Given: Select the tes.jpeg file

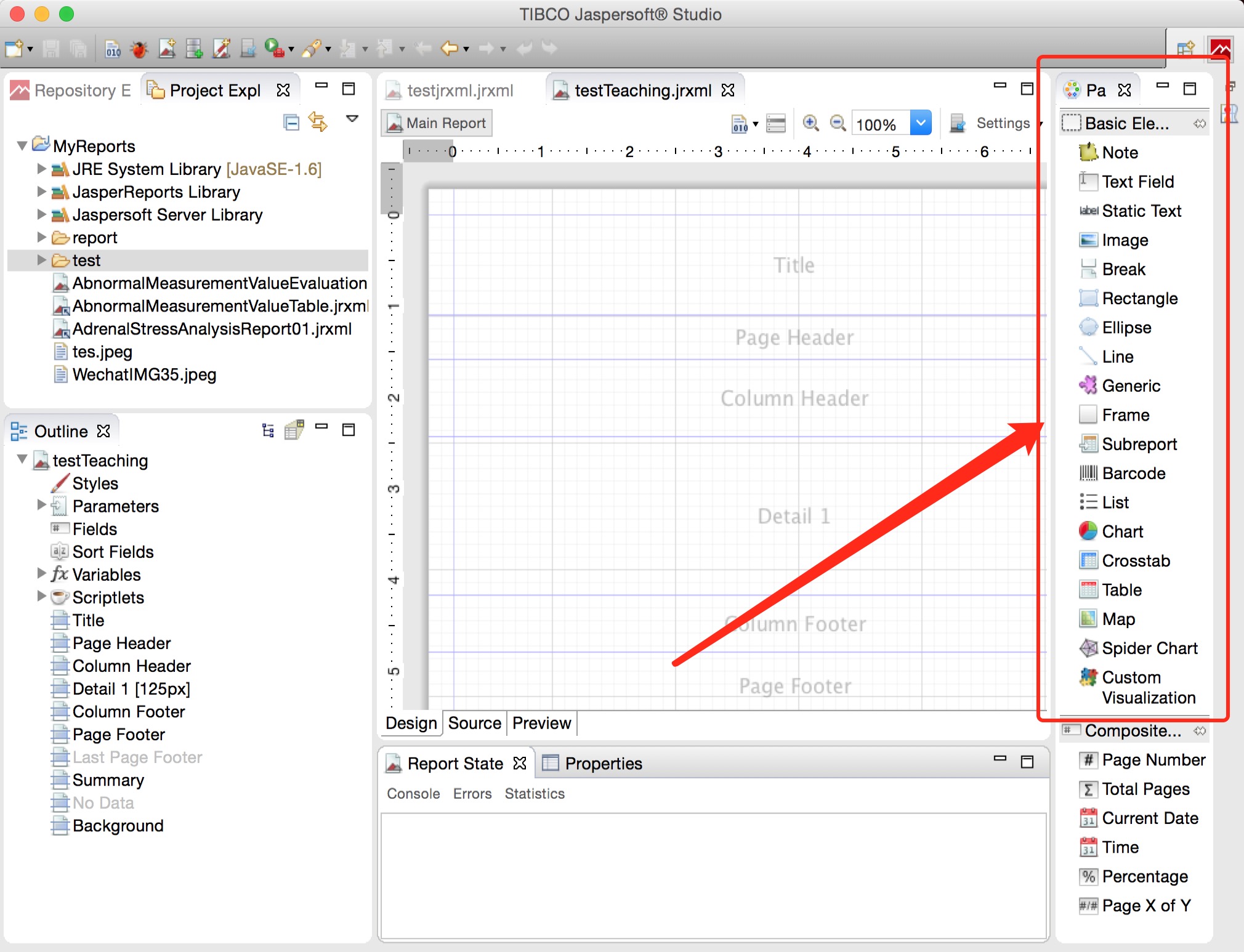Looking at the screenshot, I should (x=93, y=352).
